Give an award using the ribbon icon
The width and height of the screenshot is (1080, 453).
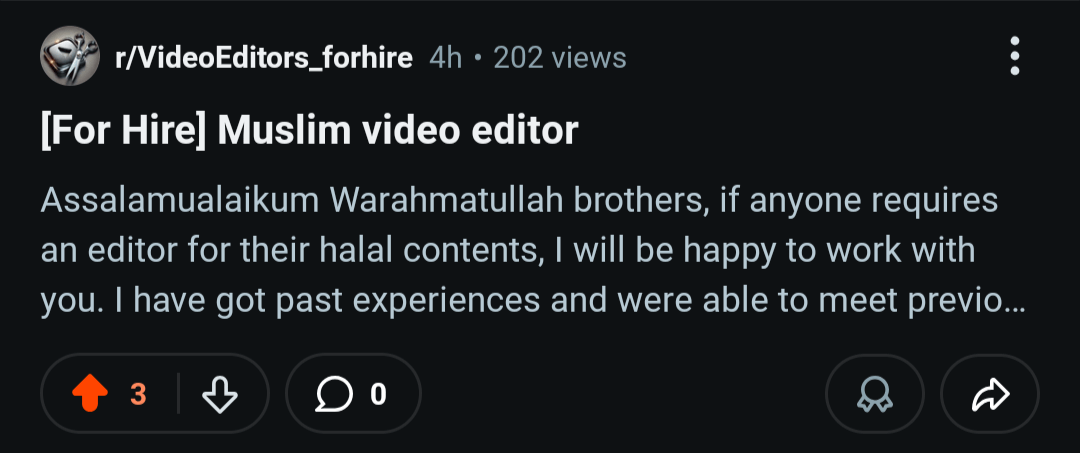pyautogui.click(x=875, y=394)
